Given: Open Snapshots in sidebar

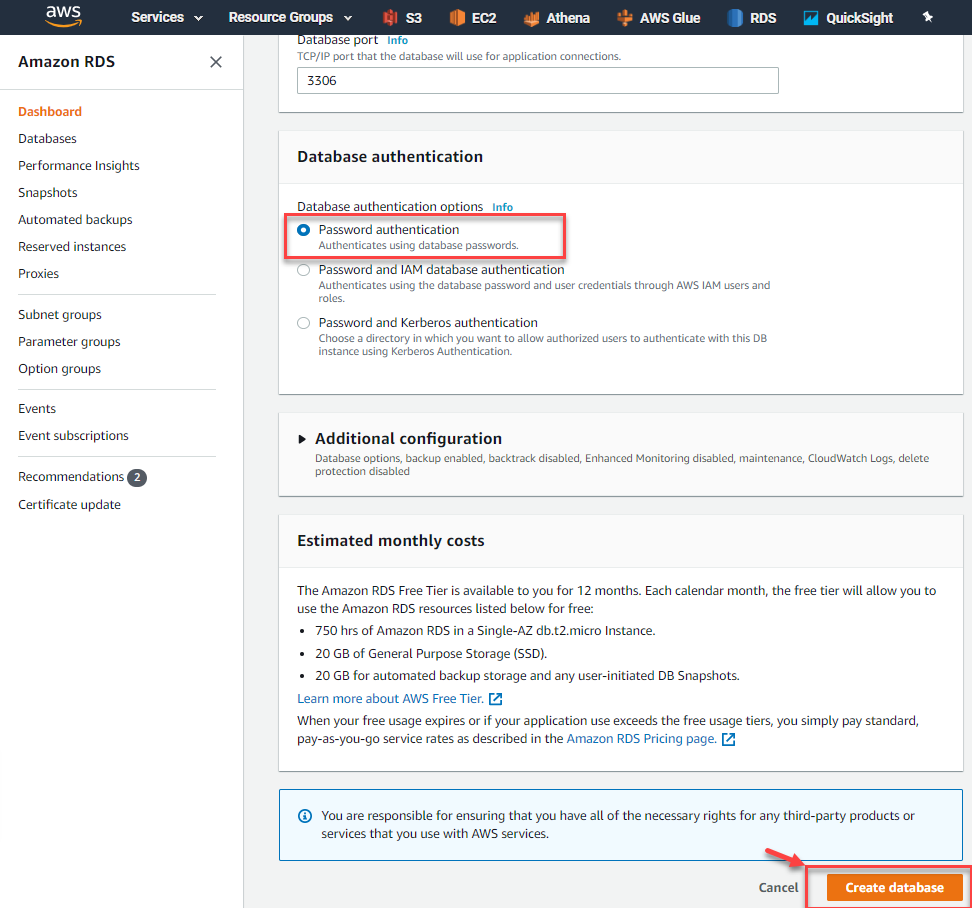Looking at the screenshot, I should coord(48,193).
